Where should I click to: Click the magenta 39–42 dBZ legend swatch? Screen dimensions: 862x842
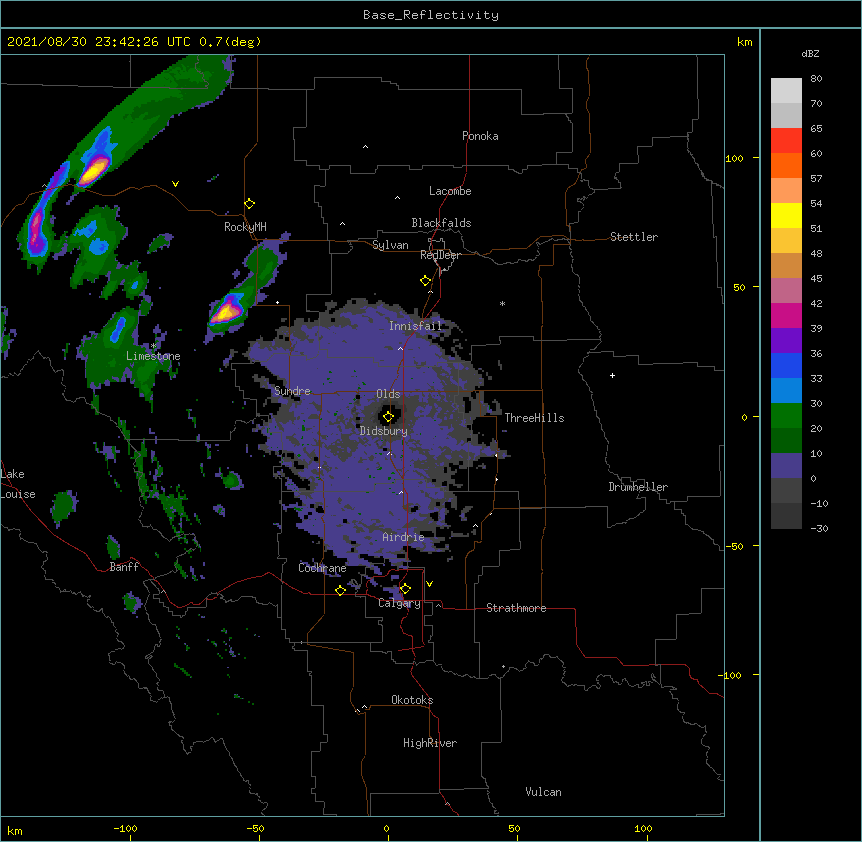coord(786,315)
